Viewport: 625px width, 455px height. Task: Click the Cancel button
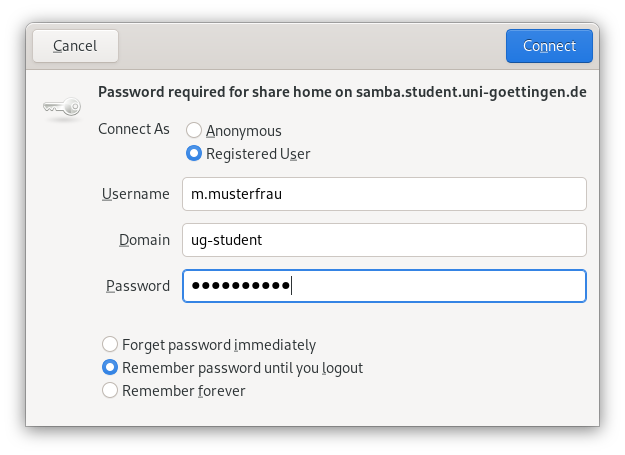coord(75,46)
